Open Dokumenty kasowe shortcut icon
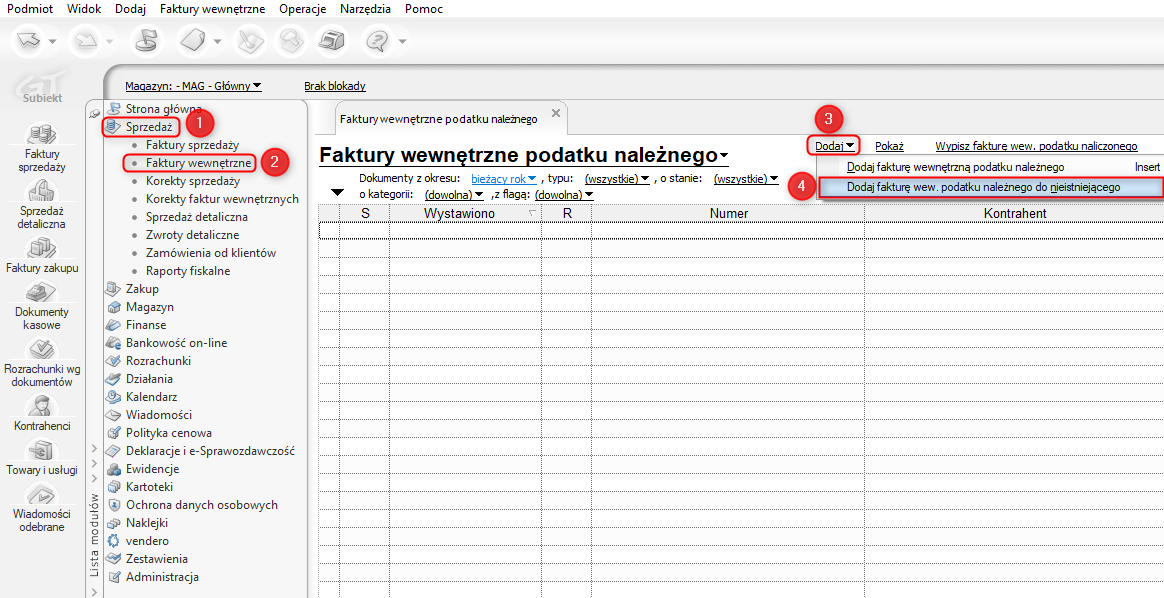The width and height of the screenshot is (1164, 598). point(42,306)
